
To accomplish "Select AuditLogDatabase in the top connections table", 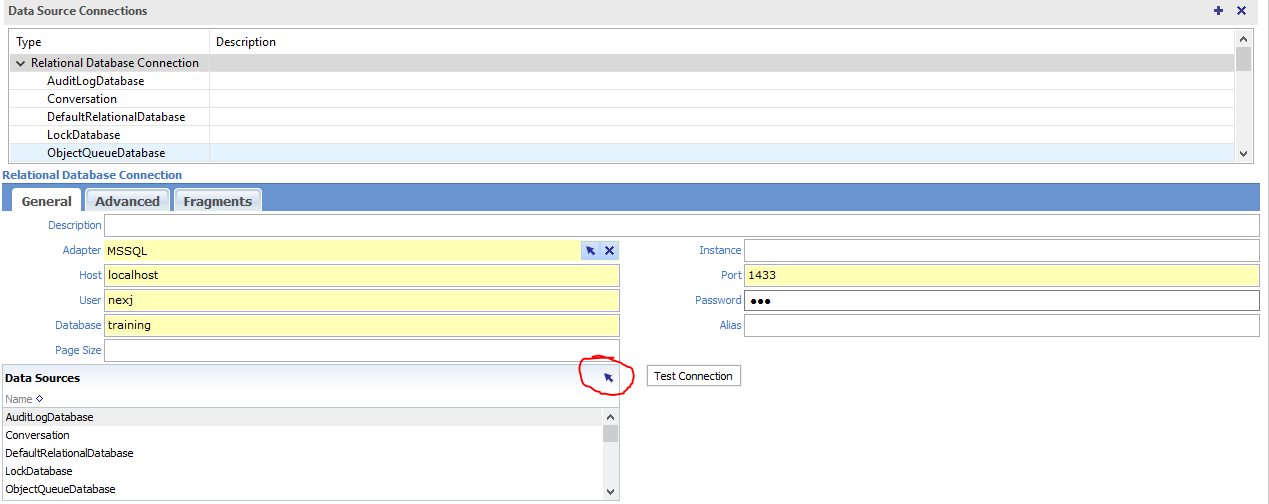I will point(95,81).
